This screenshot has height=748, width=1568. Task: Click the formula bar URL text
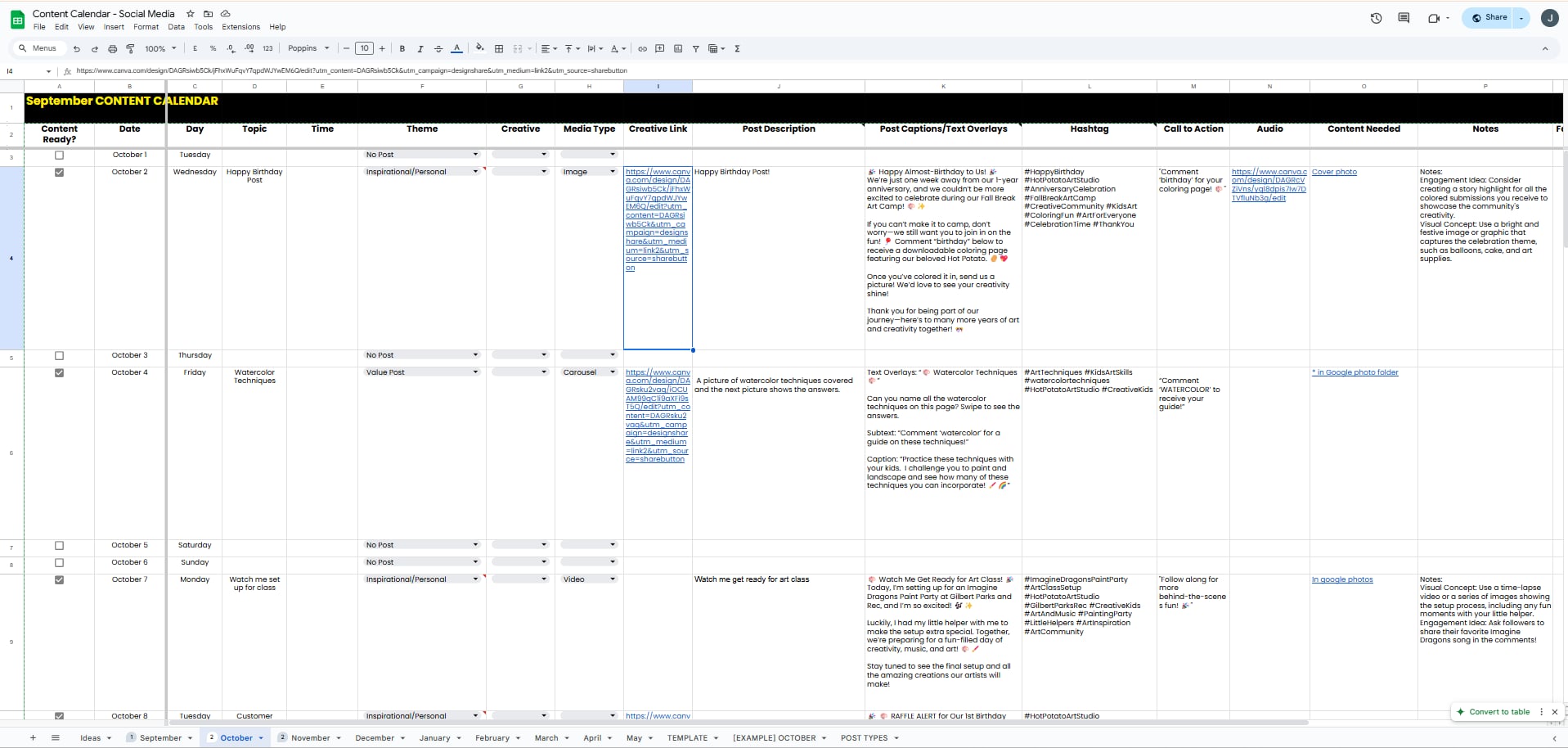pyautogui.click(x=352, y=71)
